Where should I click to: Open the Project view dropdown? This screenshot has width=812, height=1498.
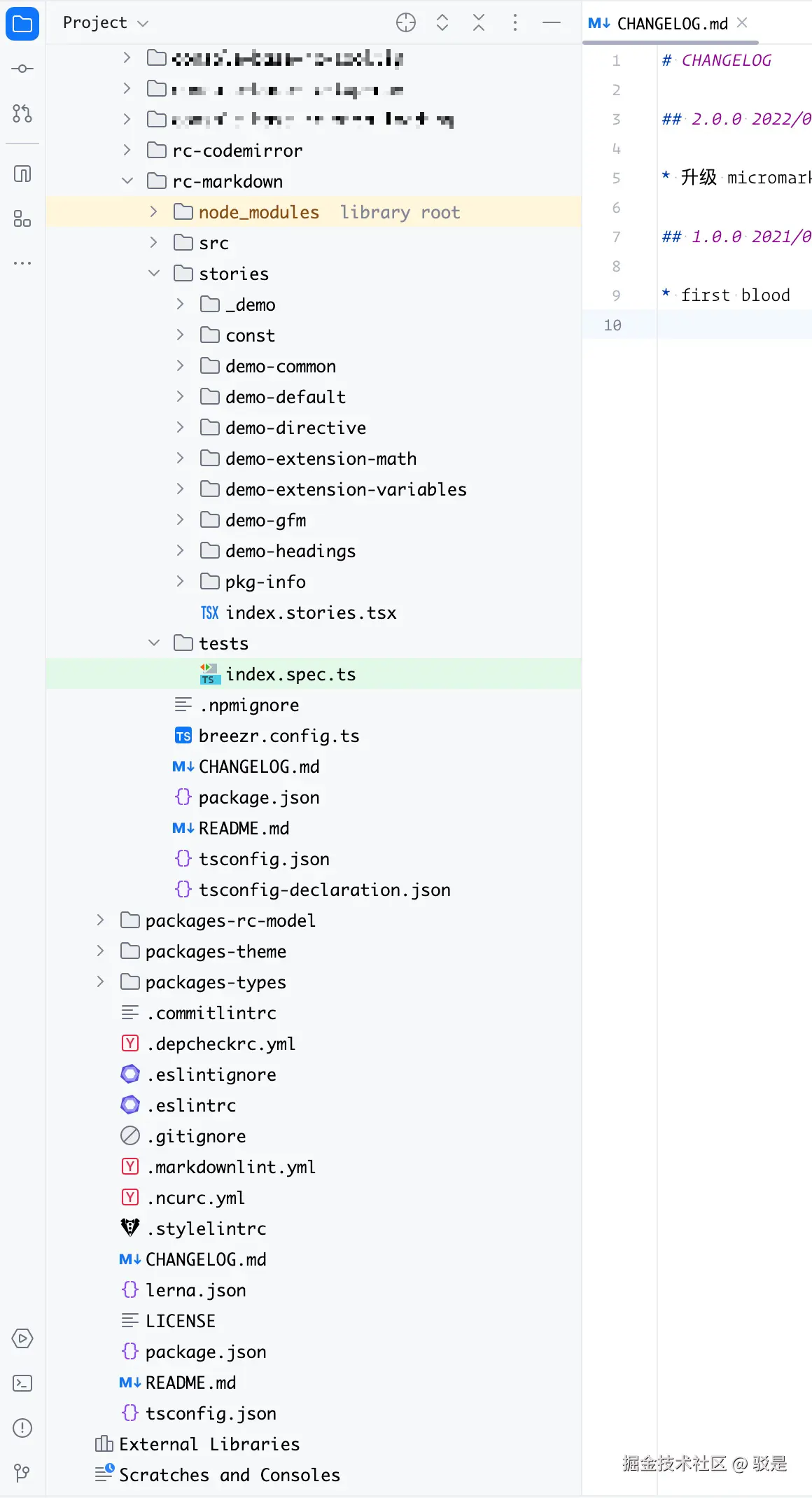point(105,23)
